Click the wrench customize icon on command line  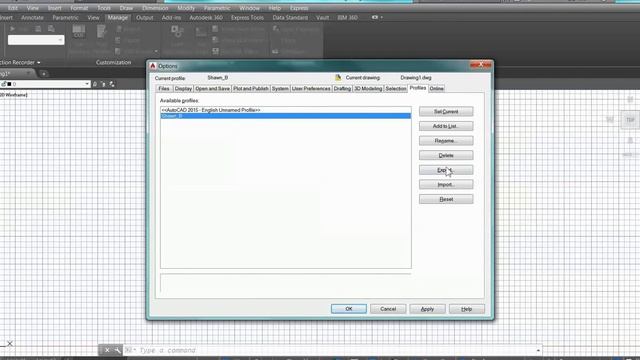point(118,350)
